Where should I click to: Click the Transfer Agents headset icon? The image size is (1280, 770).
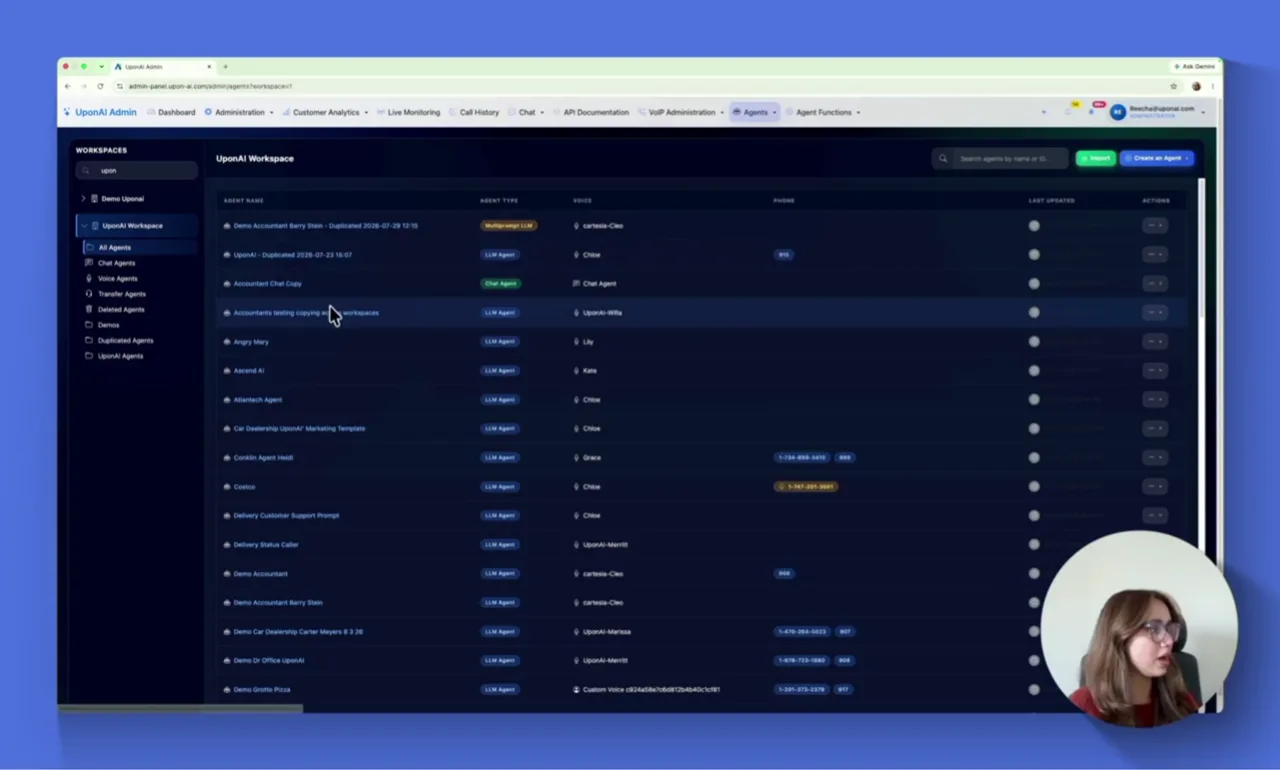point(89,294)
